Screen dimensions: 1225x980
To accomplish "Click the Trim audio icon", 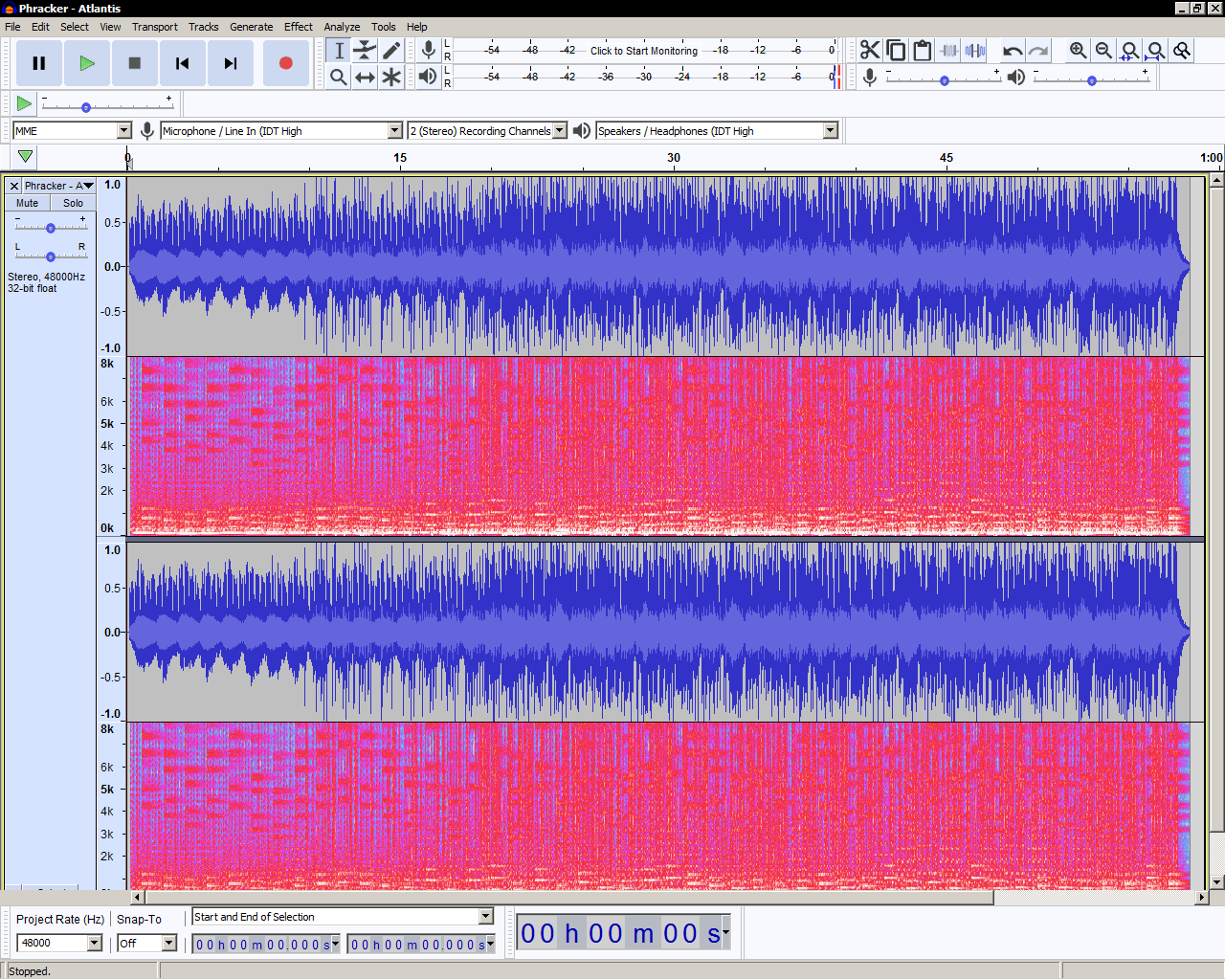I will click(948, 51).
